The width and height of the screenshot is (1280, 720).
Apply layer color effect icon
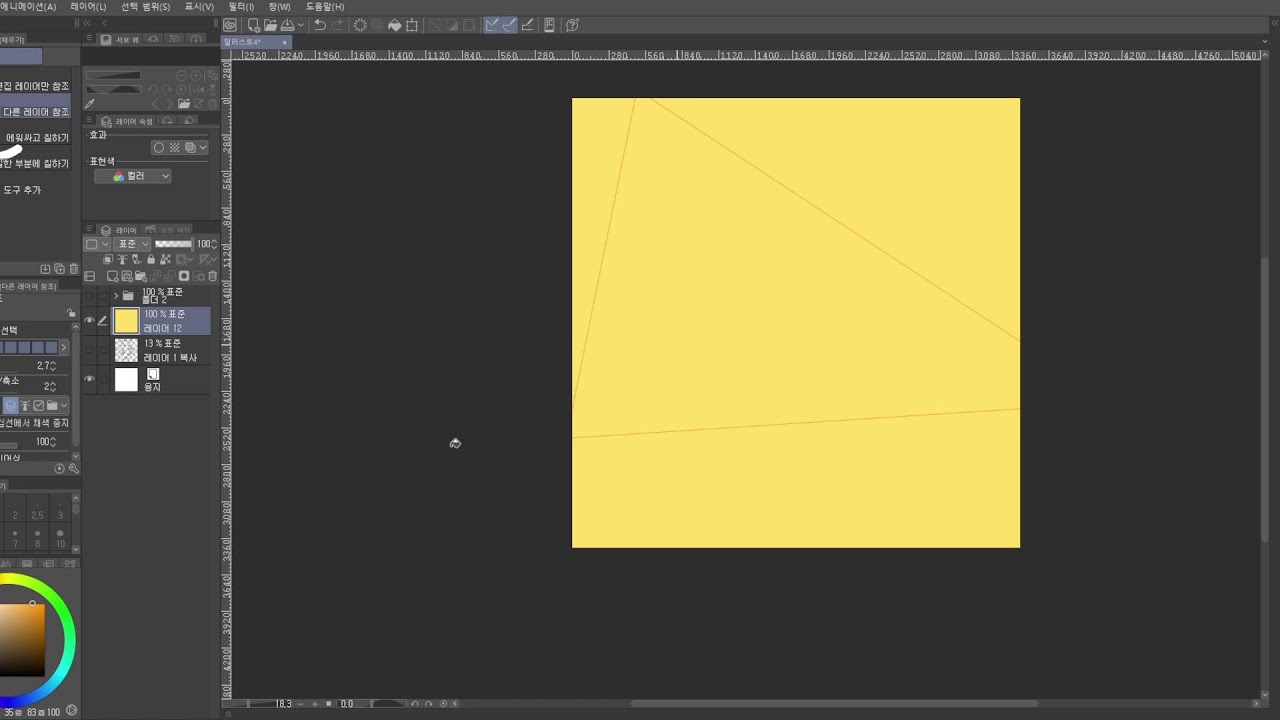pos(190,147)
